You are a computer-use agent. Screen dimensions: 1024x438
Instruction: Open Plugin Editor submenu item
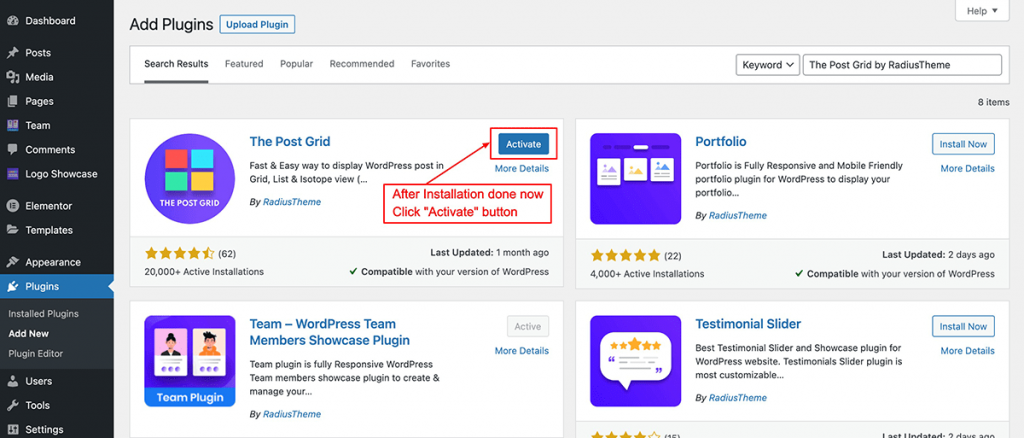point(35,354)
